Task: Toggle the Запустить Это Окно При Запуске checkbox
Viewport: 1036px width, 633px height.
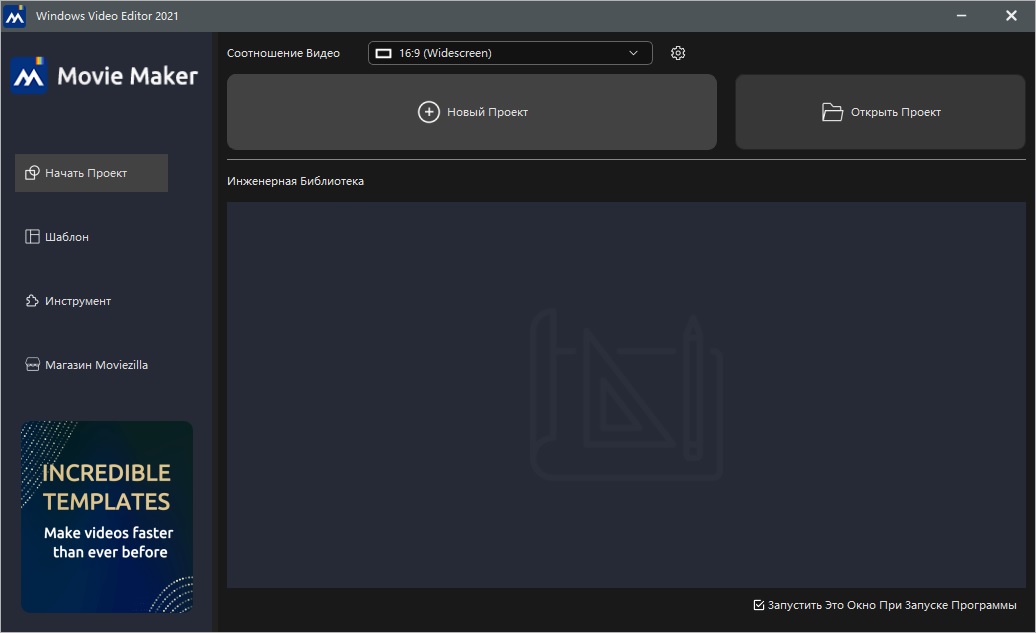Action: click(757, 604)
